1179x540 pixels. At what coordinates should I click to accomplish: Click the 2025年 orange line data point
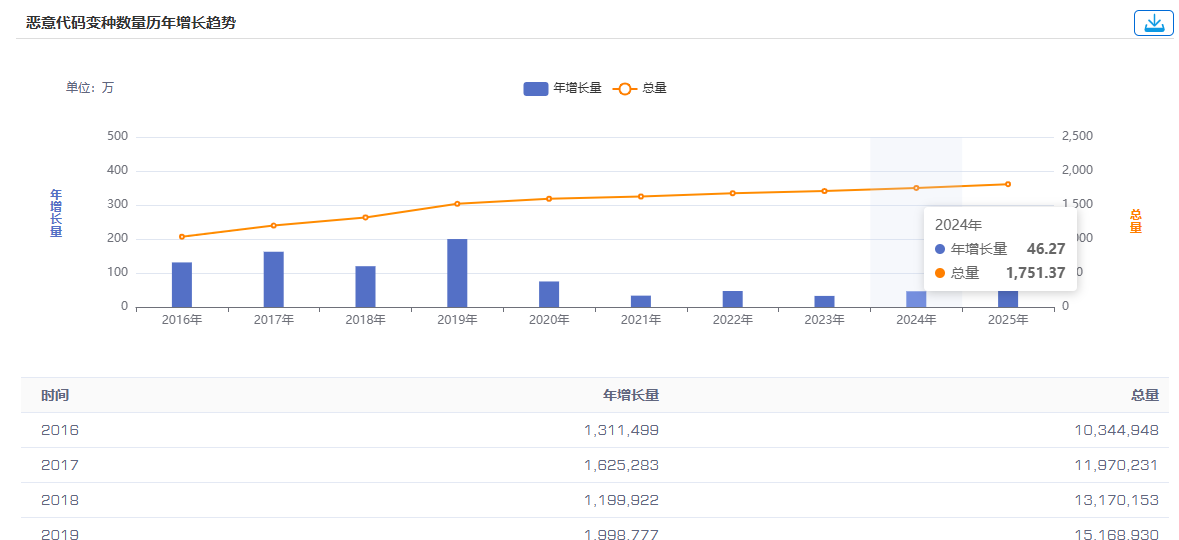pos(1008,184)
